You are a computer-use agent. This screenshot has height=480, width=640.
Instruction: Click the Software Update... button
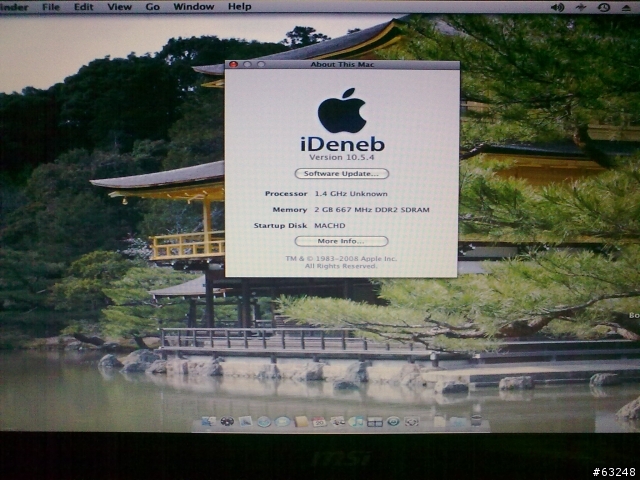(x=342, y=173)
